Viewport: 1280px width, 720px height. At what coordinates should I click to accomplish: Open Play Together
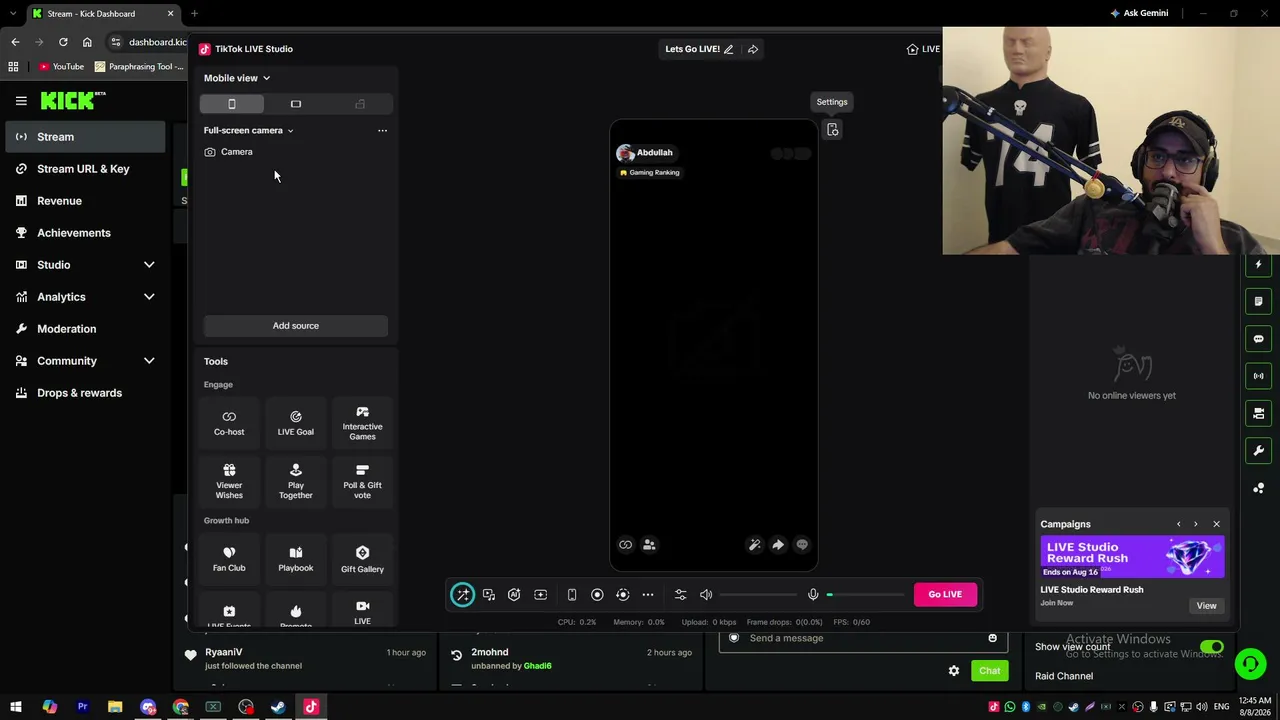pyautogui.click(x=295, y=481)
